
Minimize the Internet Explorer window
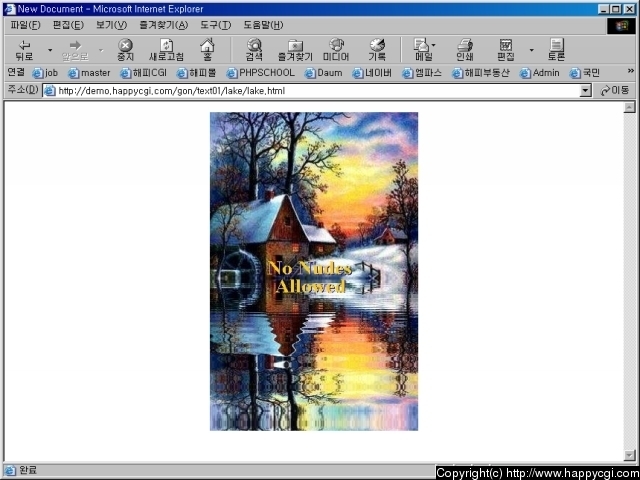click(604, 9)
